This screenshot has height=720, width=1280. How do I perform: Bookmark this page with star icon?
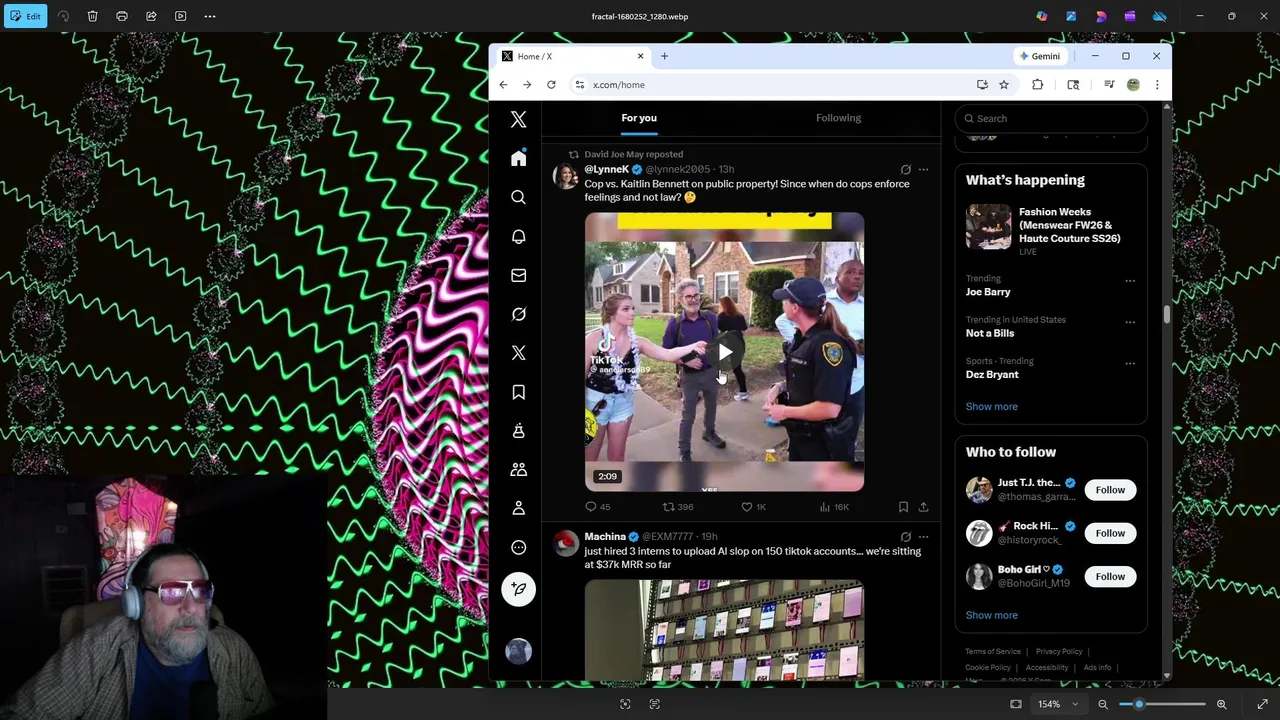pos(1003,85)
